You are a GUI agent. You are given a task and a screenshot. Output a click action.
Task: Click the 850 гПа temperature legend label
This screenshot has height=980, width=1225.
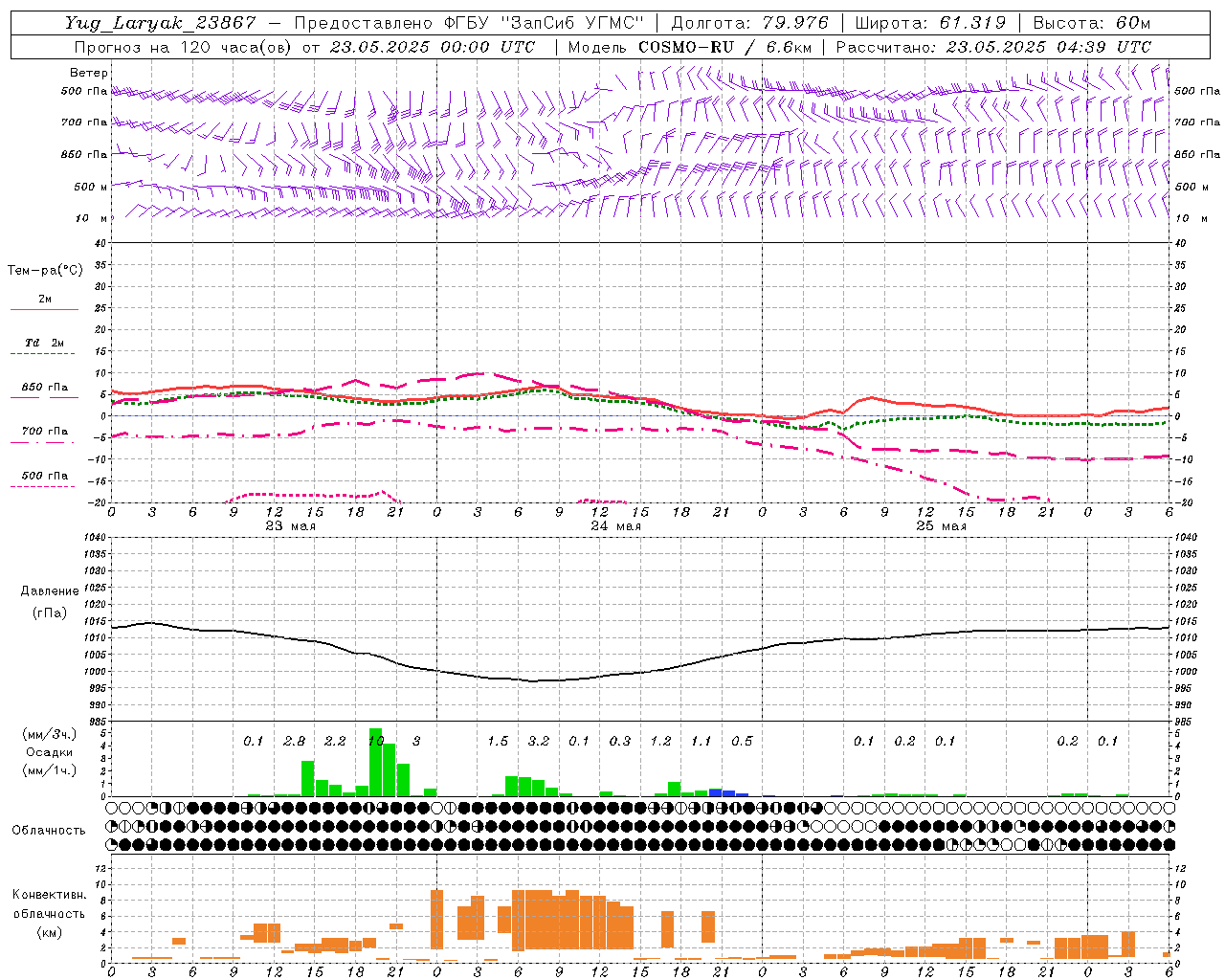pyautogui.click(x=45, y=388)
